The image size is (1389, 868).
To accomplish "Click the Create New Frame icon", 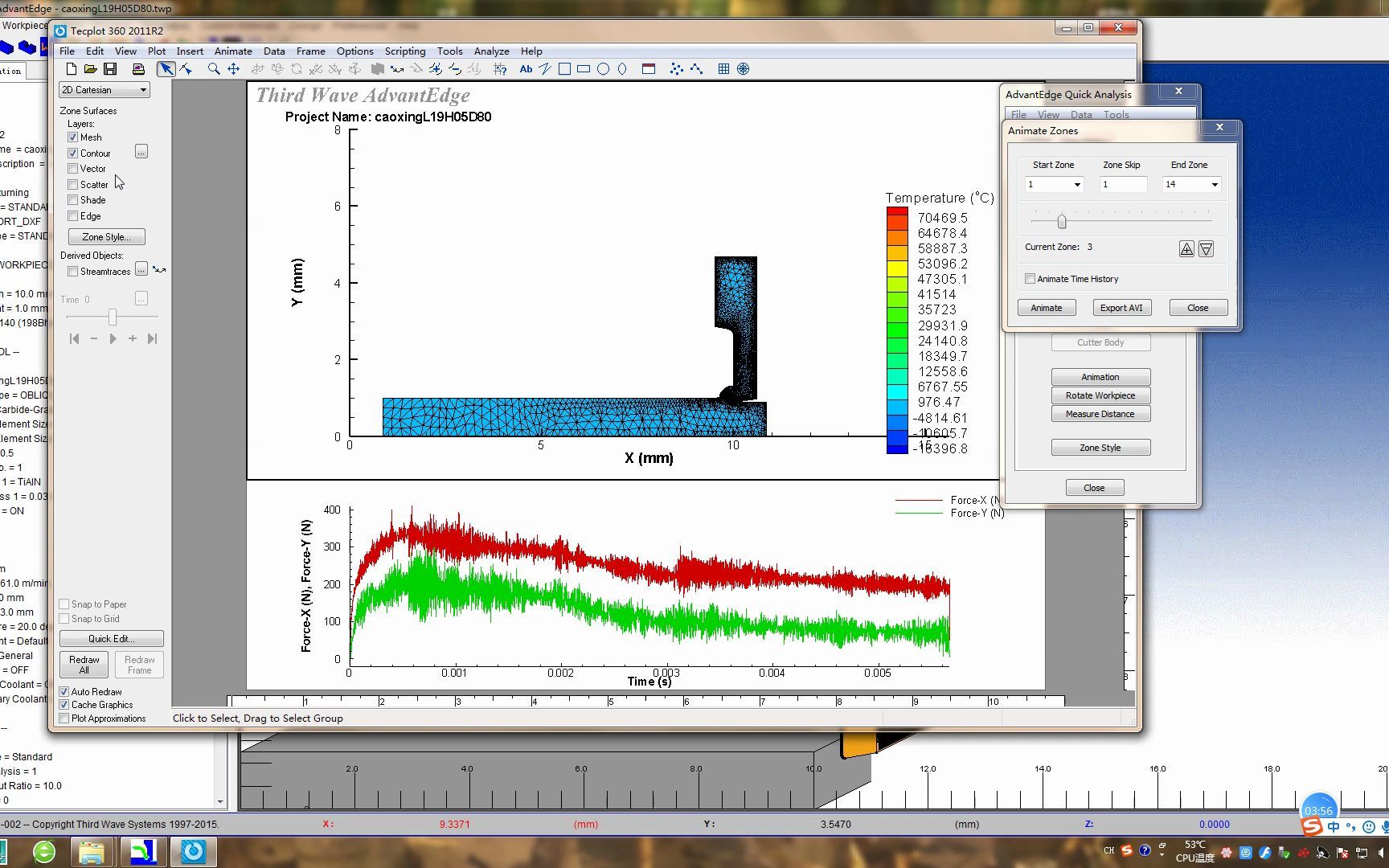I will coord(649,69).
